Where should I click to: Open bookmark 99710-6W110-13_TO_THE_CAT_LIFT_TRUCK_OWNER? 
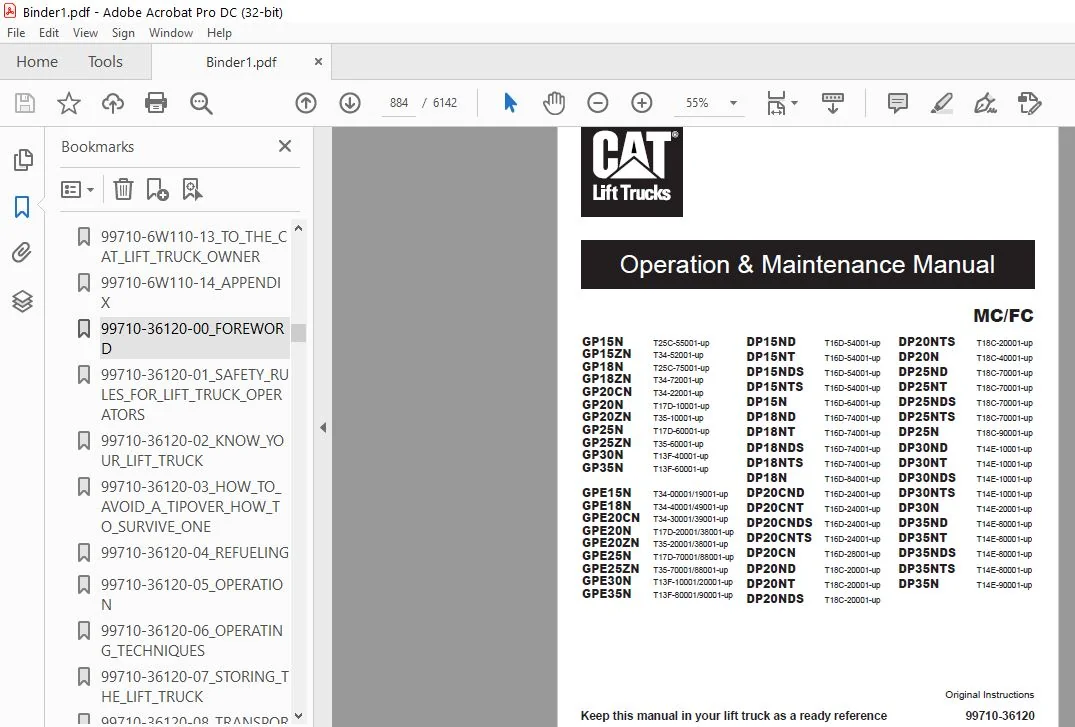194,246
